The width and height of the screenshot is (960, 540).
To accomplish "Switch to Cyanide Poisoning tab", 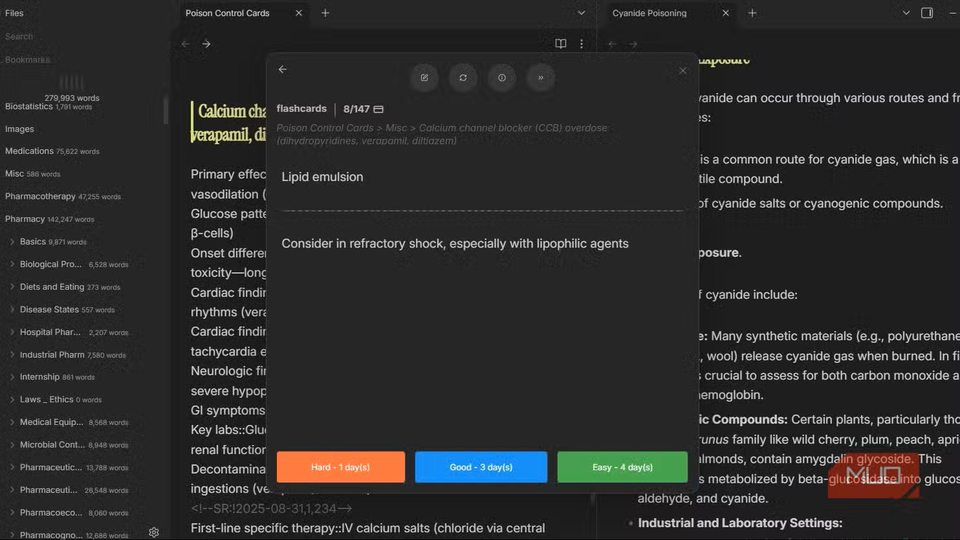I will click(652, 13).
